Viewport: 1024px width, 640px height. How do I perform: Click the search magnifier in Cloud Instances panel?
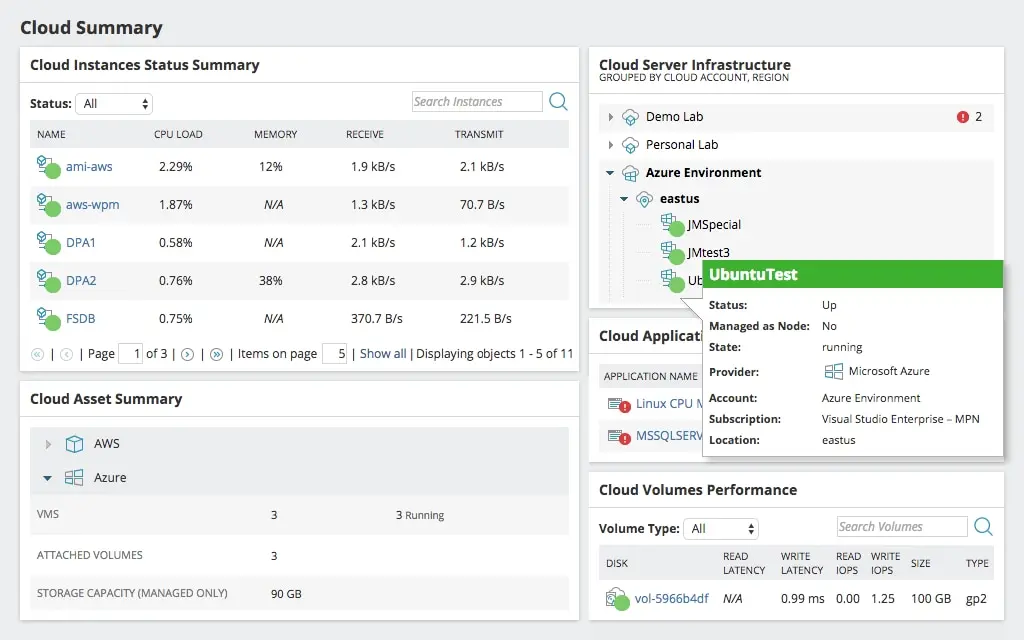558,101
